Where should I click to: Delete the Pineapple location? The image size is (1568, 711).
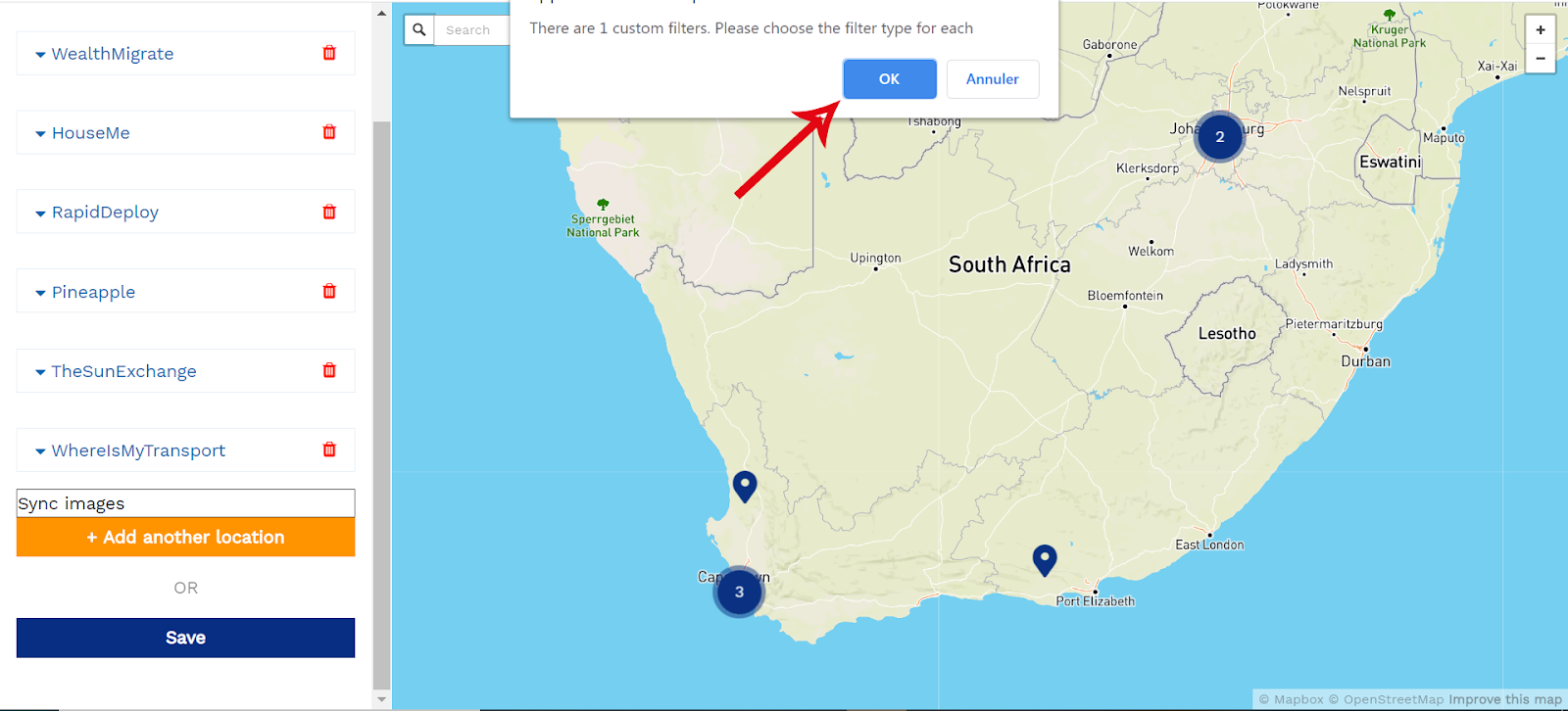point(329,291)
